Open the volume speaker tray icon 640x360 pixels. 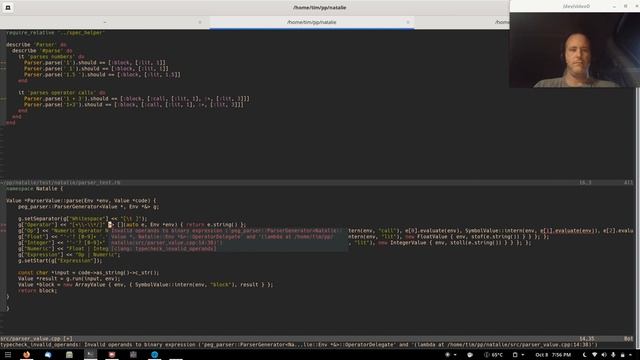pyautogui.click(x=604, y=355)
